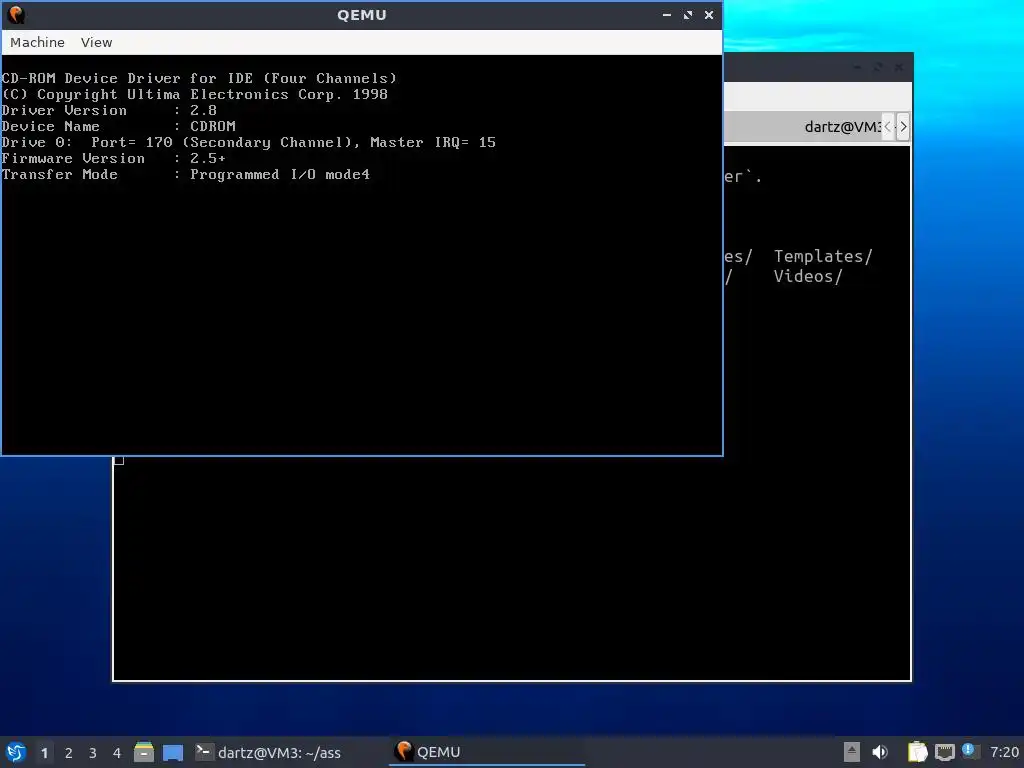Close the background terminal window
Viewport: 1024px width, 768px height.
tap(899, 67)
